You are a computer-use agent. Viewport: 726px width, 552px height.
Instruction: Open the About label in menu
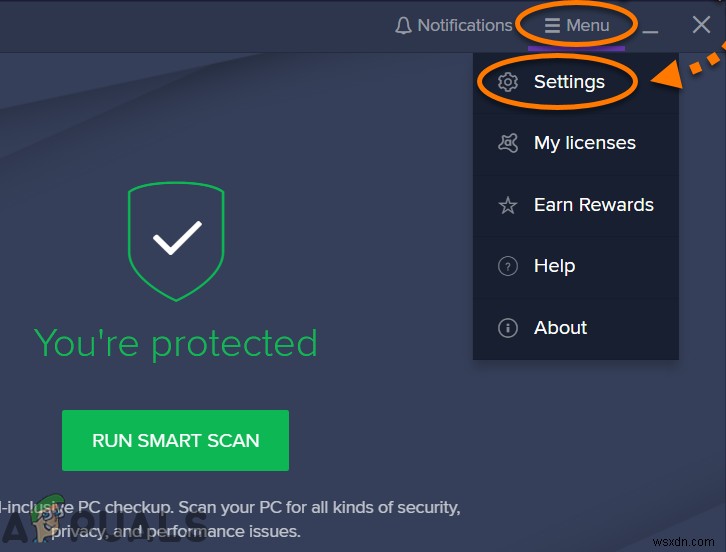(x=560, y=328)
